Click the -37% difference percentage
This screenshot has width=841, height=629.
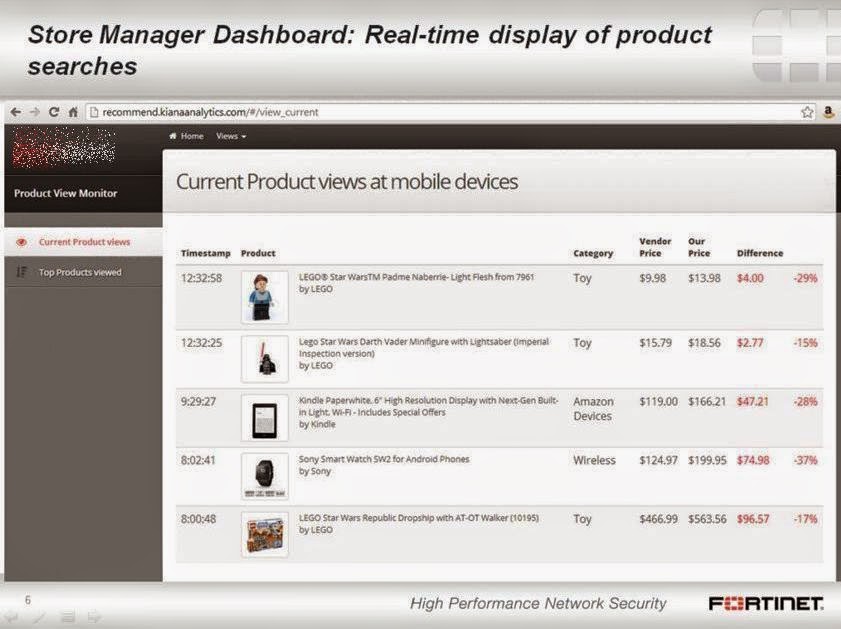click(806, 460)
